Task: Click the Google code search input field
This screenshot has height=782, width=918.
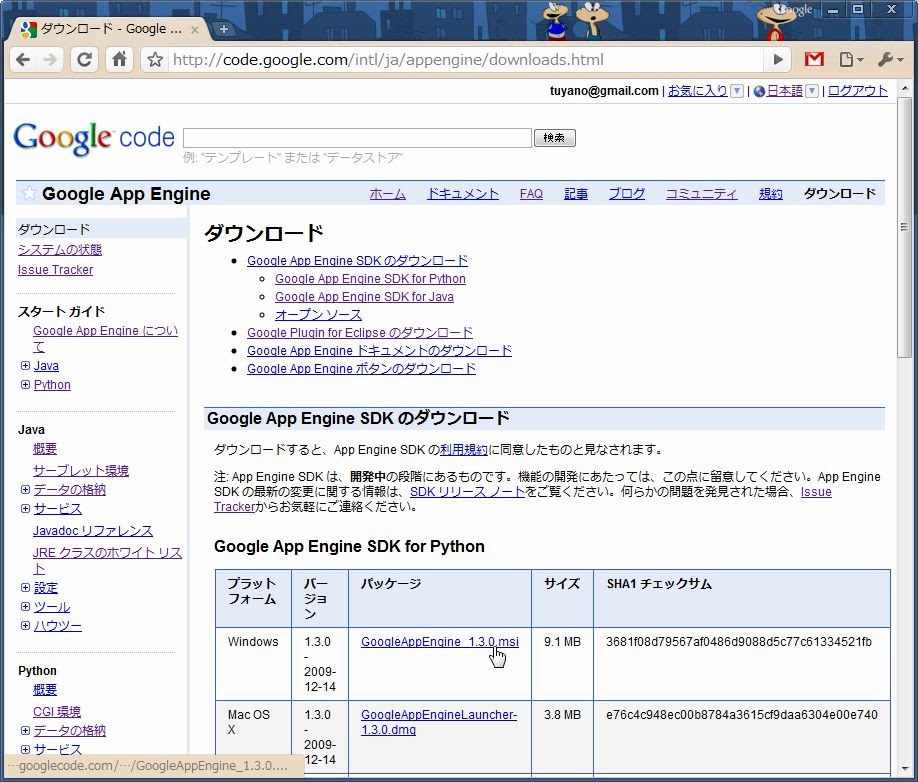Action: coord(357,138)
